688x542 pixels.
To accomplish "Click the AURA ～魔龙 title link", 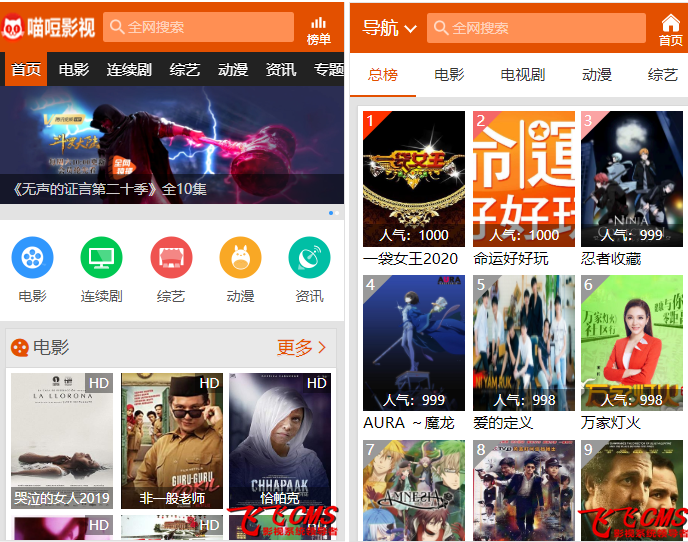I will pos(408,423).
